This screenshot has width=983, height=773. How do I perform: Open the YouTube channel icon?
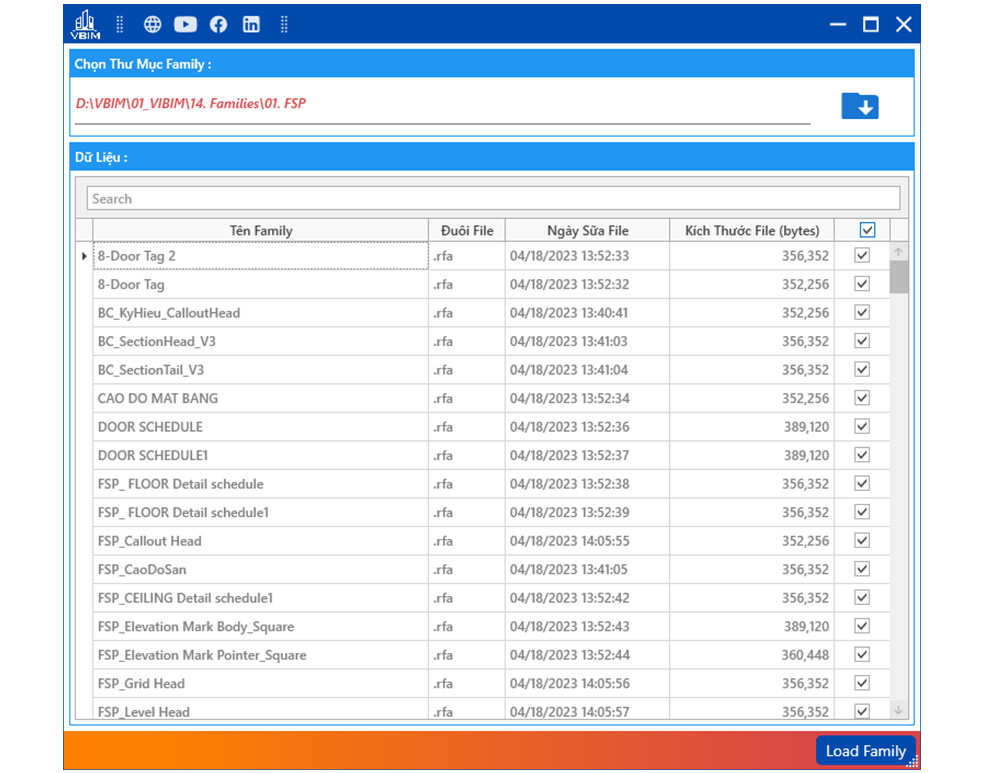coord(185,25)
